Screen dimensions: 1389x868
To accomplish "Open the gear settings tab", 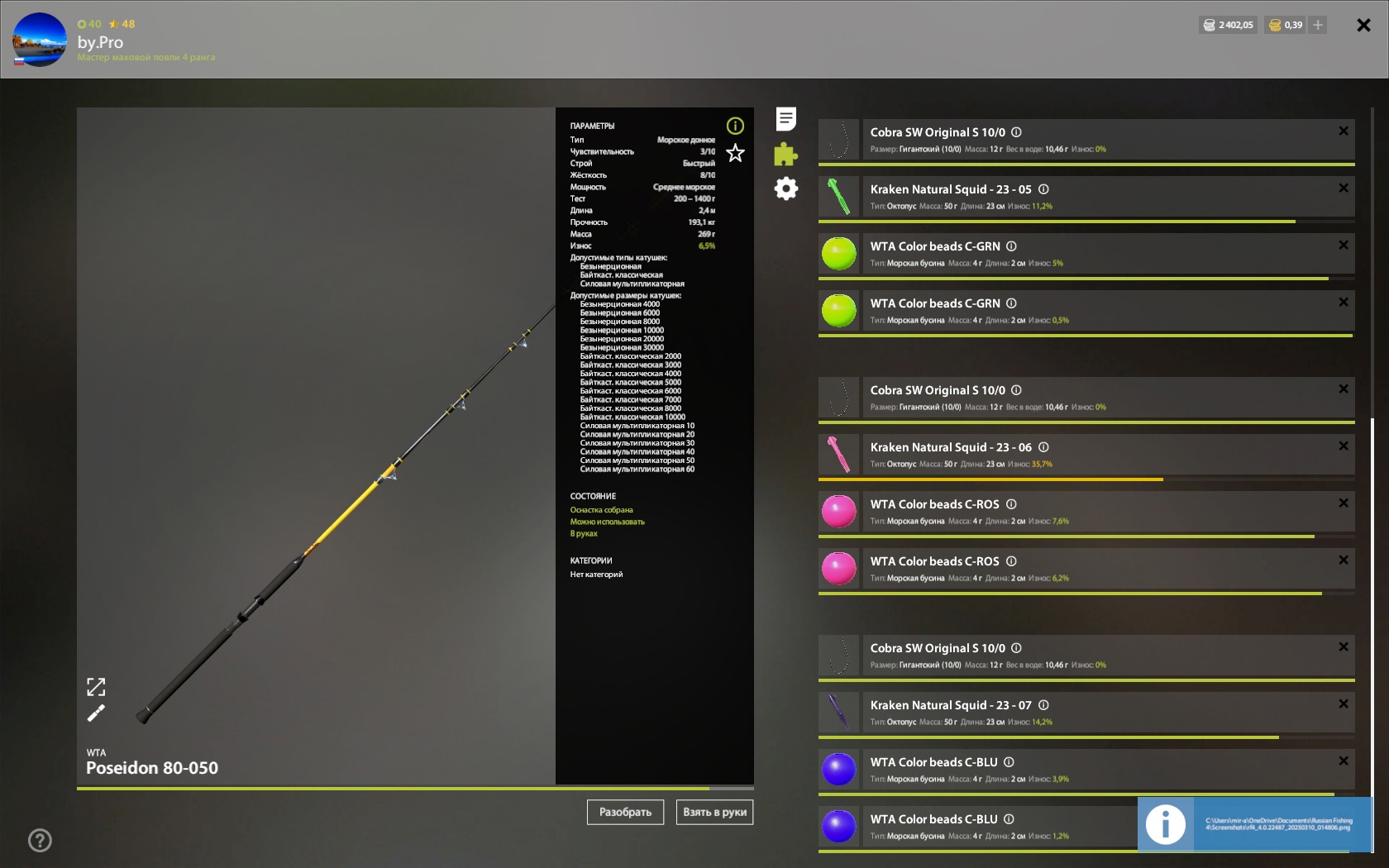I will coord(786,188).
